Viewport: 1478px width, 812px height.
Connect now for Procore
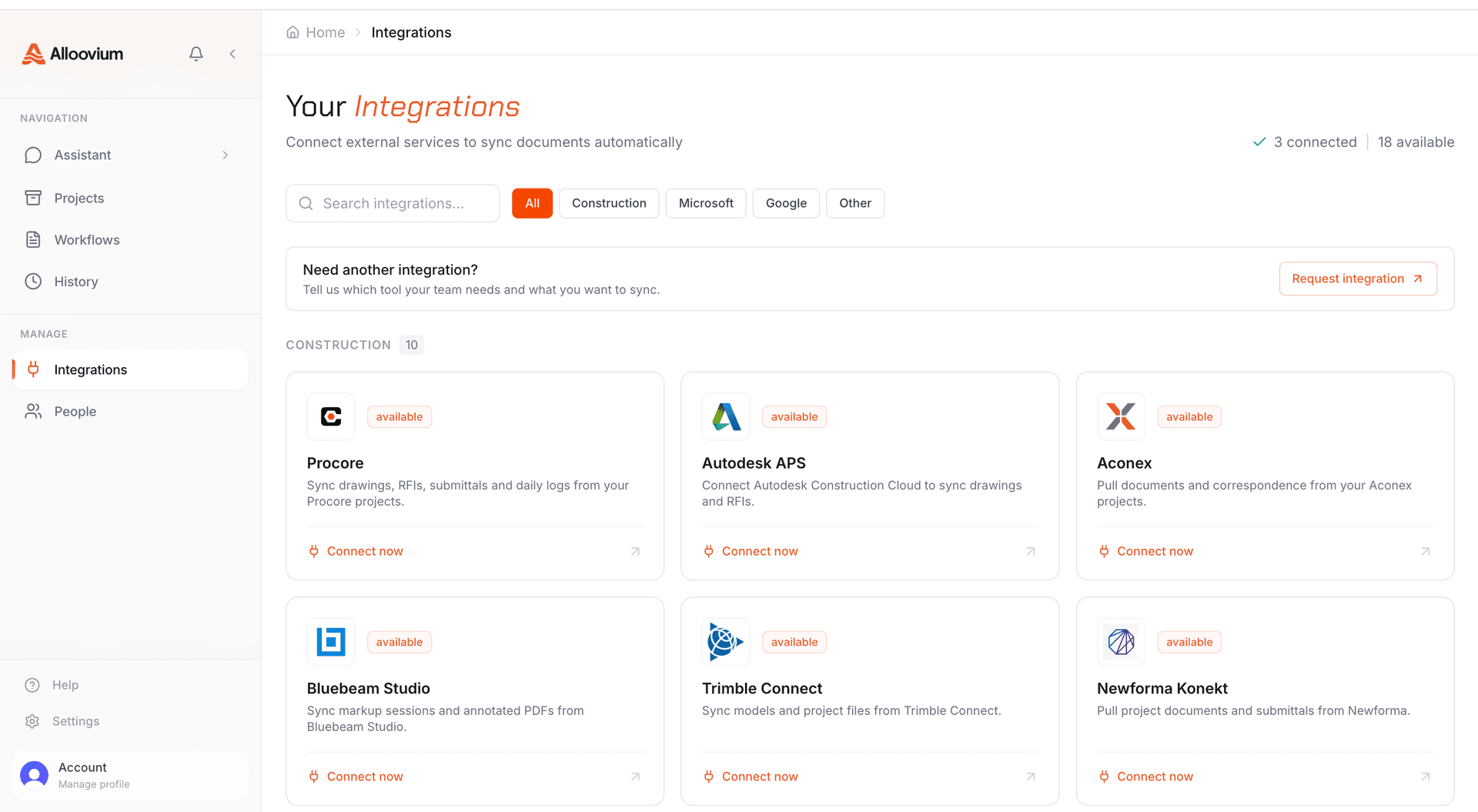(356, 551)
